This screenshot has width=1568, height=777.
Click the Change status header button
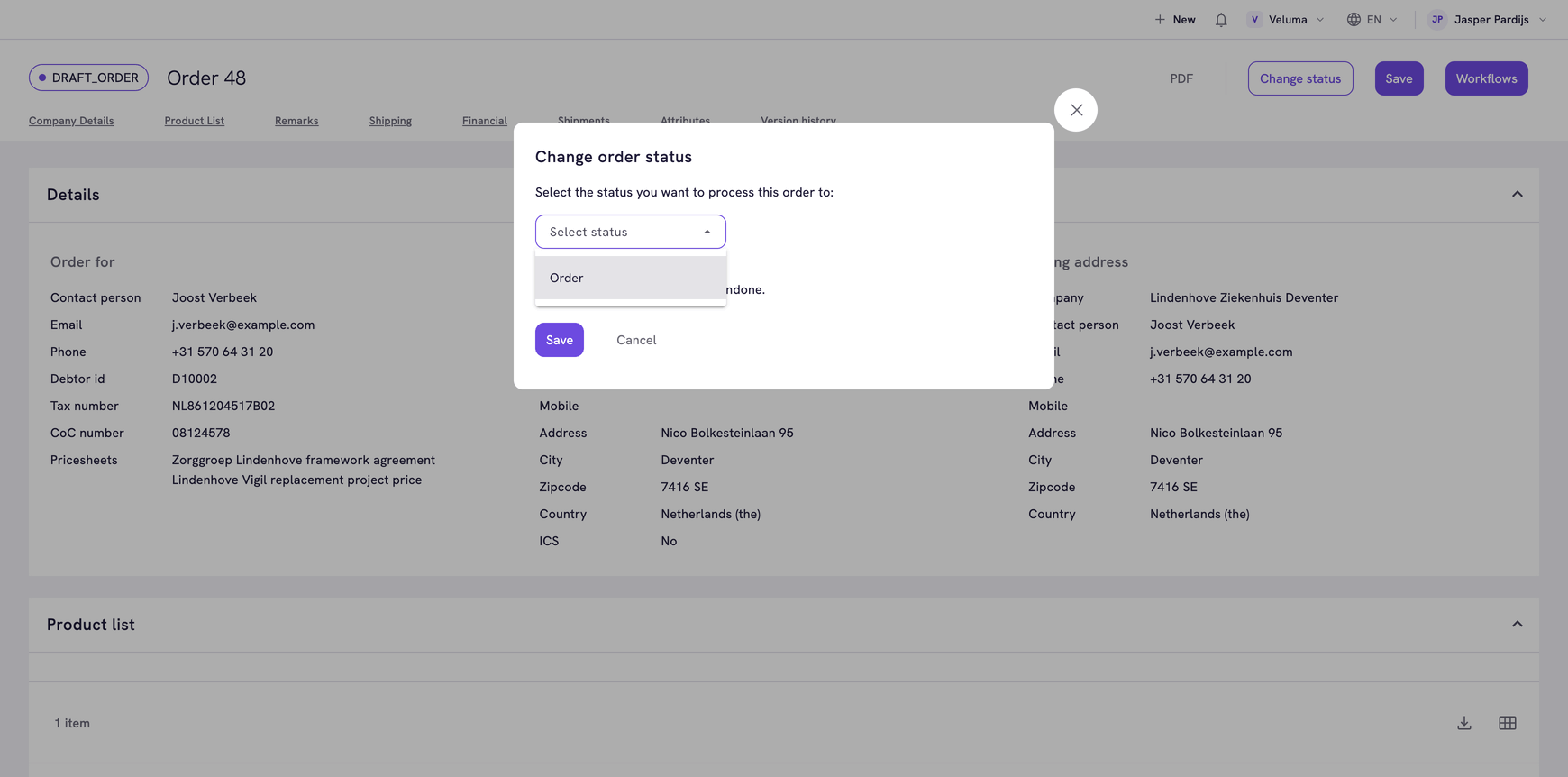pos(1300,78)
